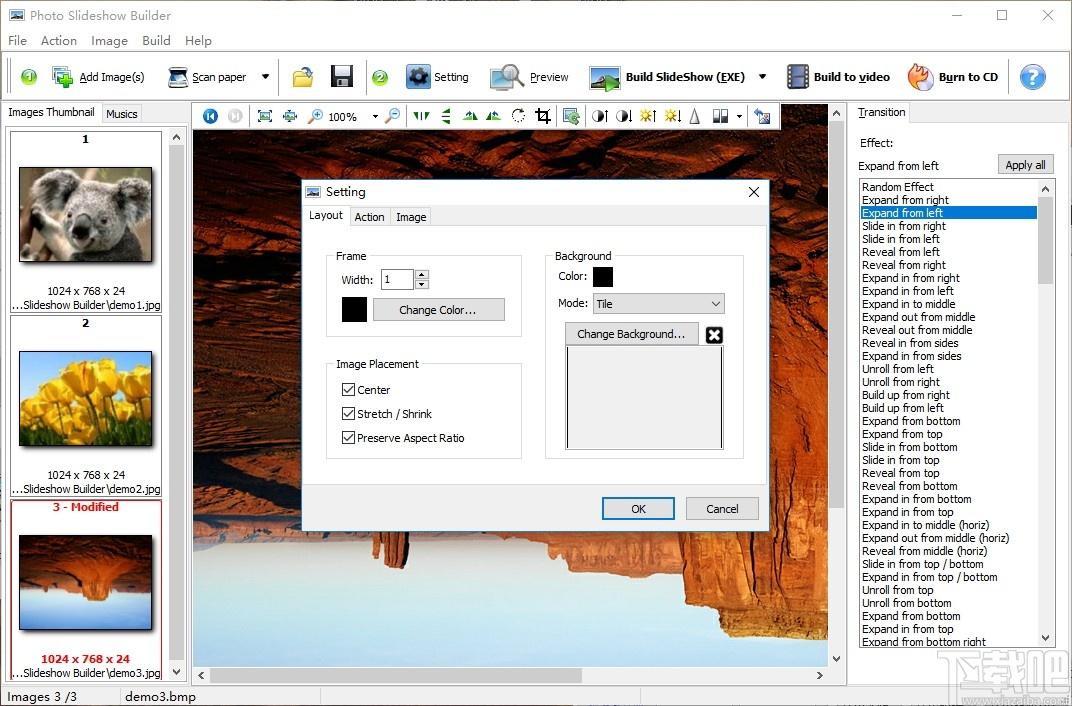Click the resize image icon
1072x706 pixels.
click(571, 116)
